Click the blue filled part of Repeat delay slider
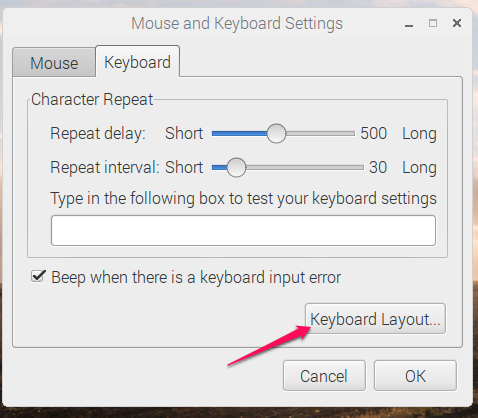 tap(239, 133)
